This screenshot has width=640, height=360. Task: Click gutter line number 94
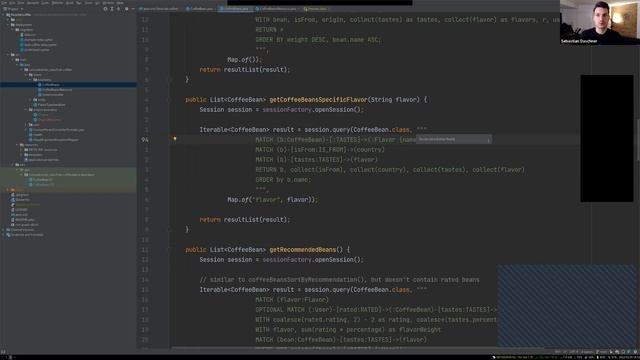point(145,140)
